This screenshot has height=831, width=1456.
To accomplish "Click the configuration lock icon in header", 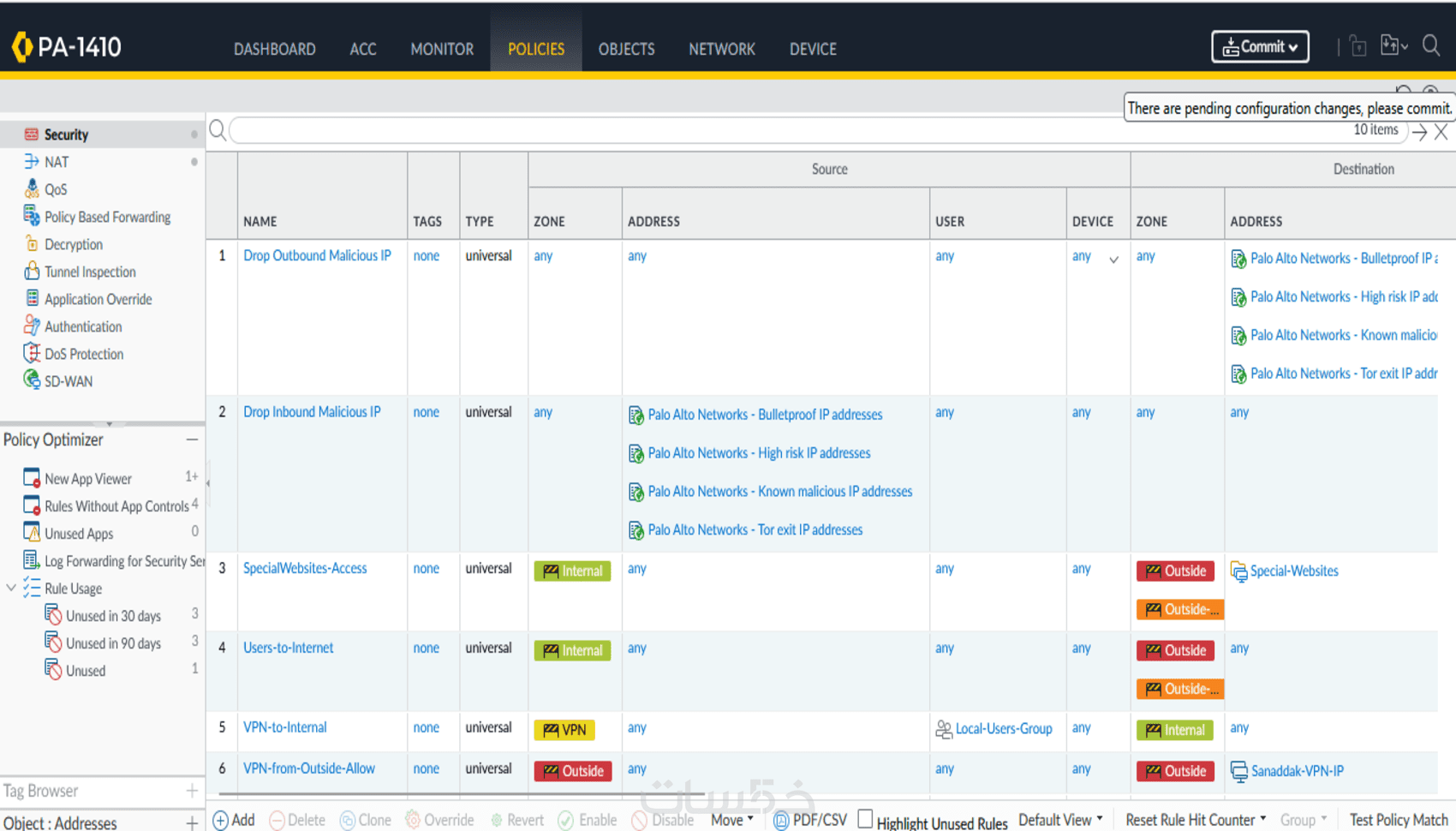I will (1358, 45).
